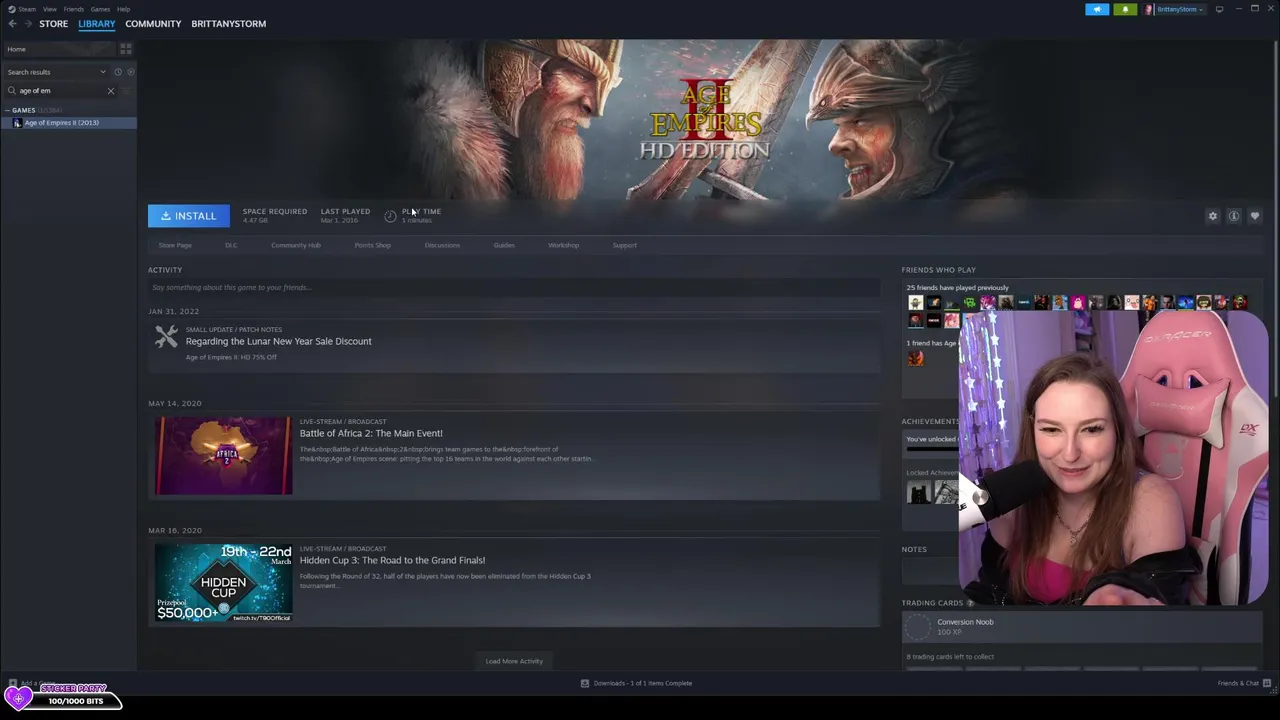This screenshot has height=720, width=1280.
Task: Click the blue INSTALL button
Action: 188,216
